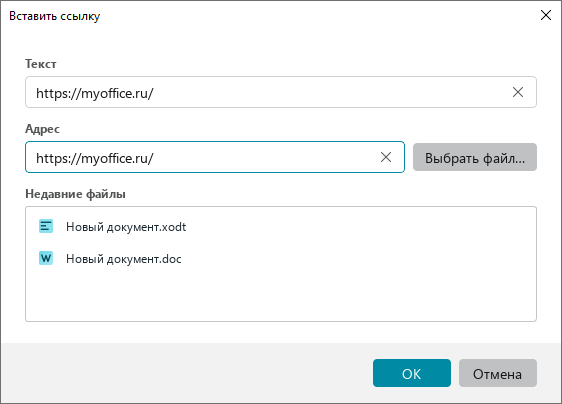This screenshot has height=404, width=562.
Task: Focus the Адрес input field
Action: (x=215, y=157)
